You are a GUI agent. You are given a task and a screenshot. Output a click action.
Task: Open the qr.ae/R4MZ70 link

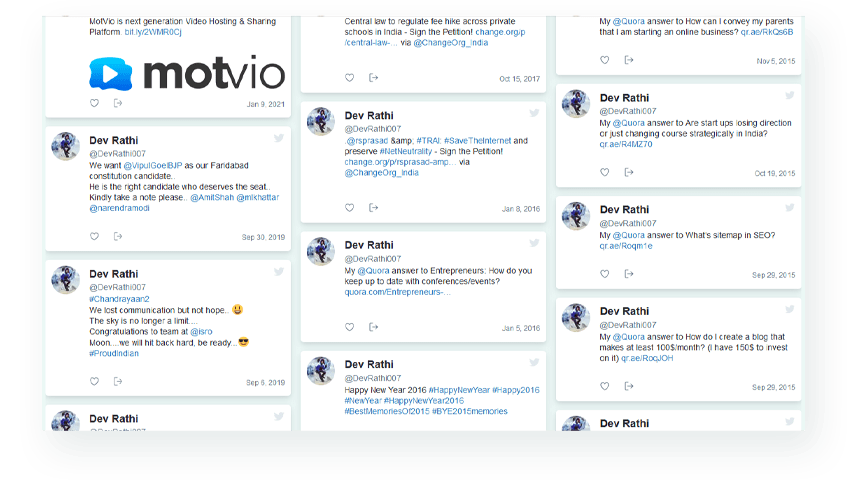click(x=626, y=144)
